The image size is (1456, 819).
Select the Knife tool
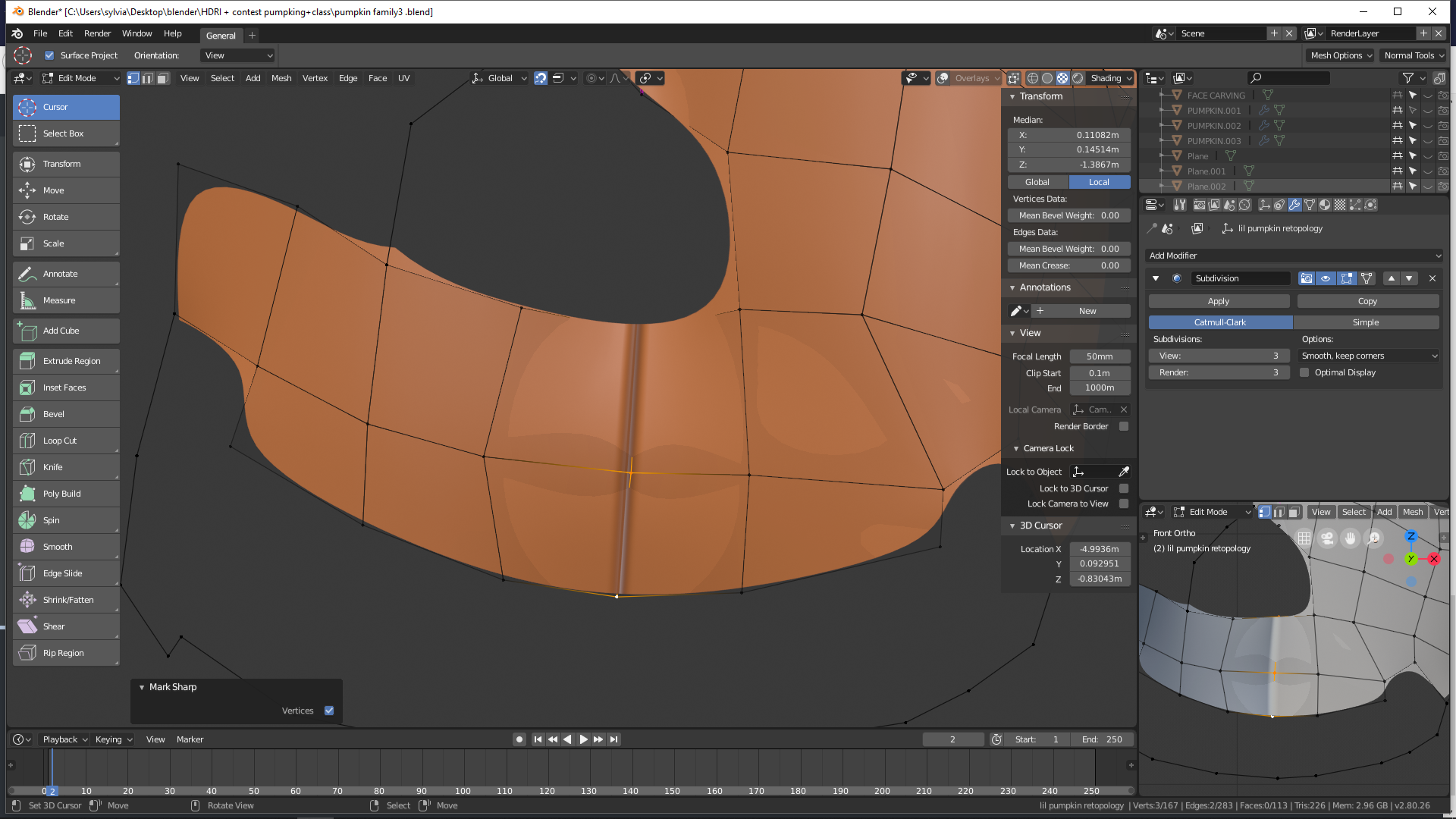tap(66, 467)
